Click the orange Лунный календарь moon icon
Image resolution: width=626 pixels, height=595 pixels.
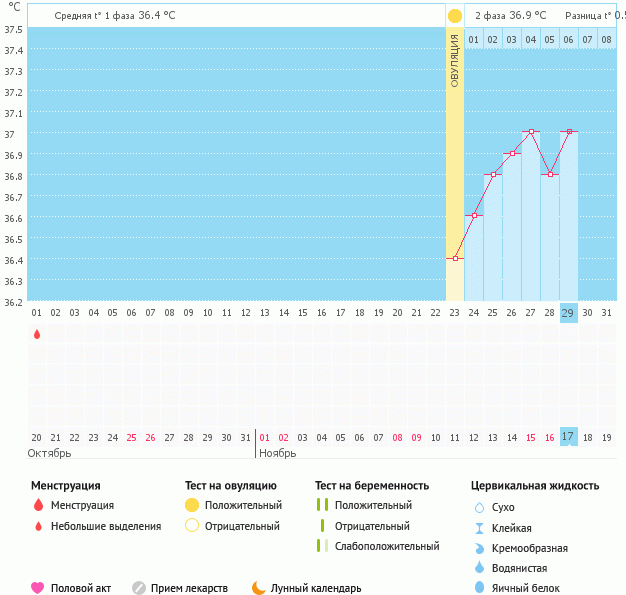point(259,588)
